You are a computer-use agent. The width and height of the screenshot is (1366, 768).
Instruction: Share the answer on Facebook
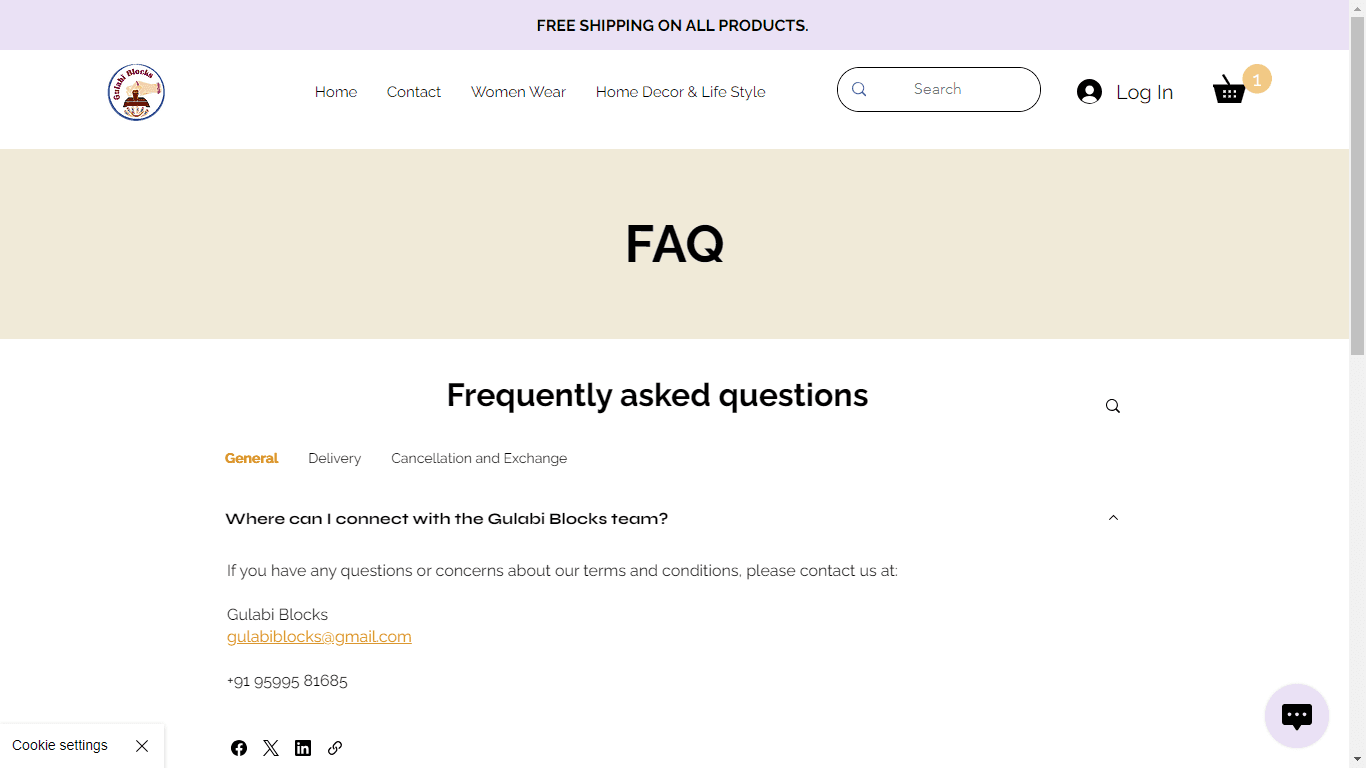(239, 748)
